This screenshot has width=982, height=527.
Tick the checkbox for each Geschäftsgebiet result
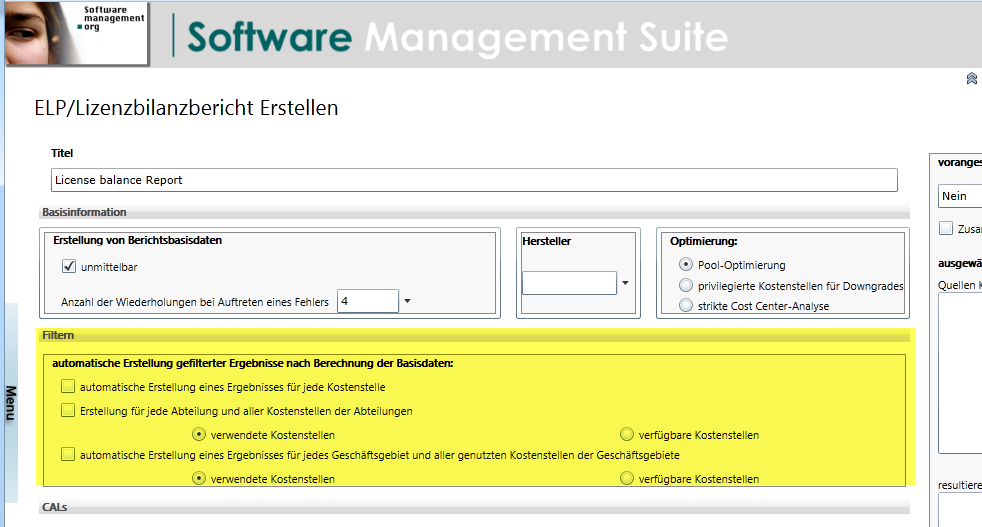click(68, 455)
